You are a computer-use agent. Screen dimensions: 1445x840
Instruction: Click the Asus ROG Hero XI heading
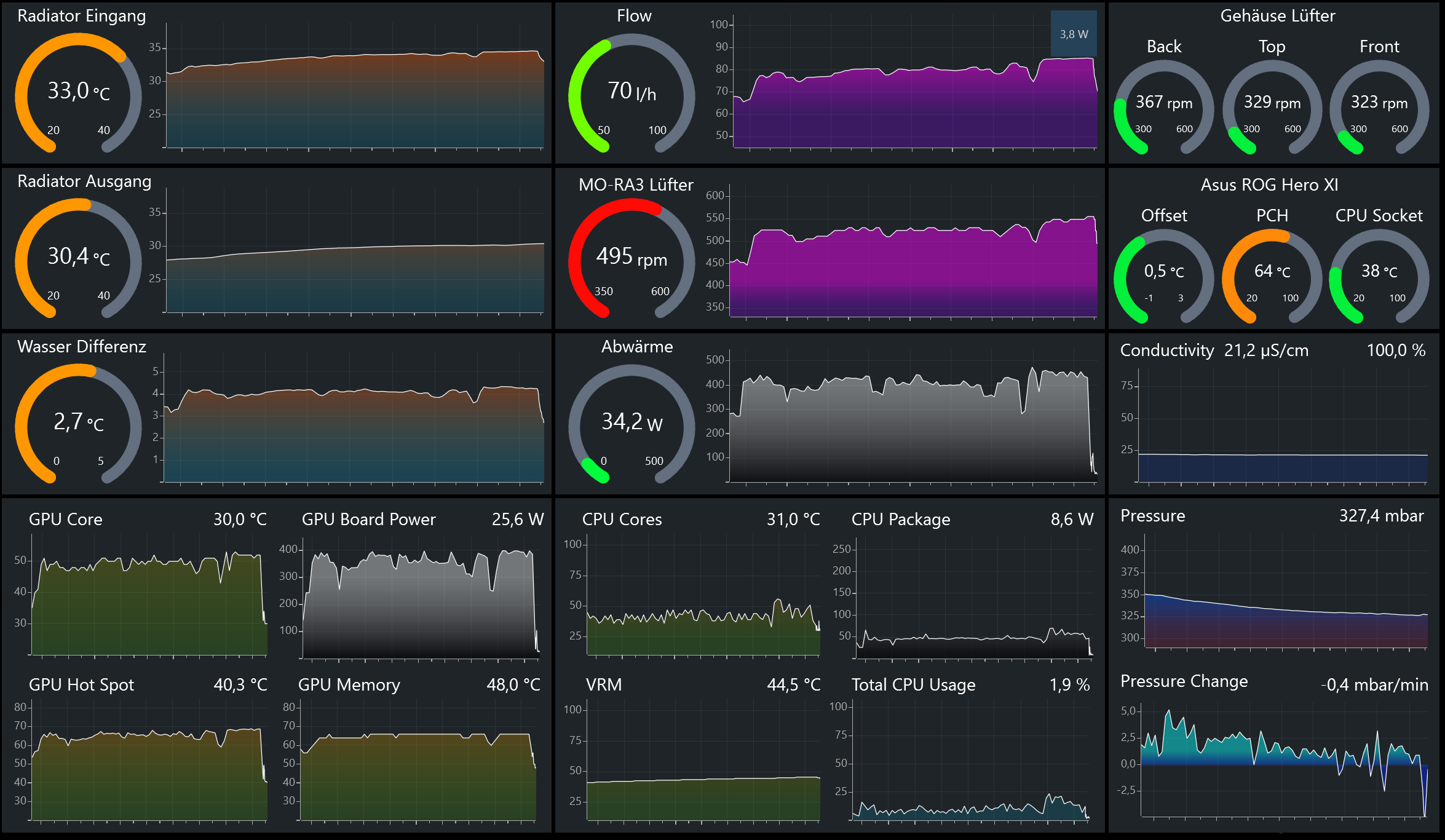(1269, 185)
